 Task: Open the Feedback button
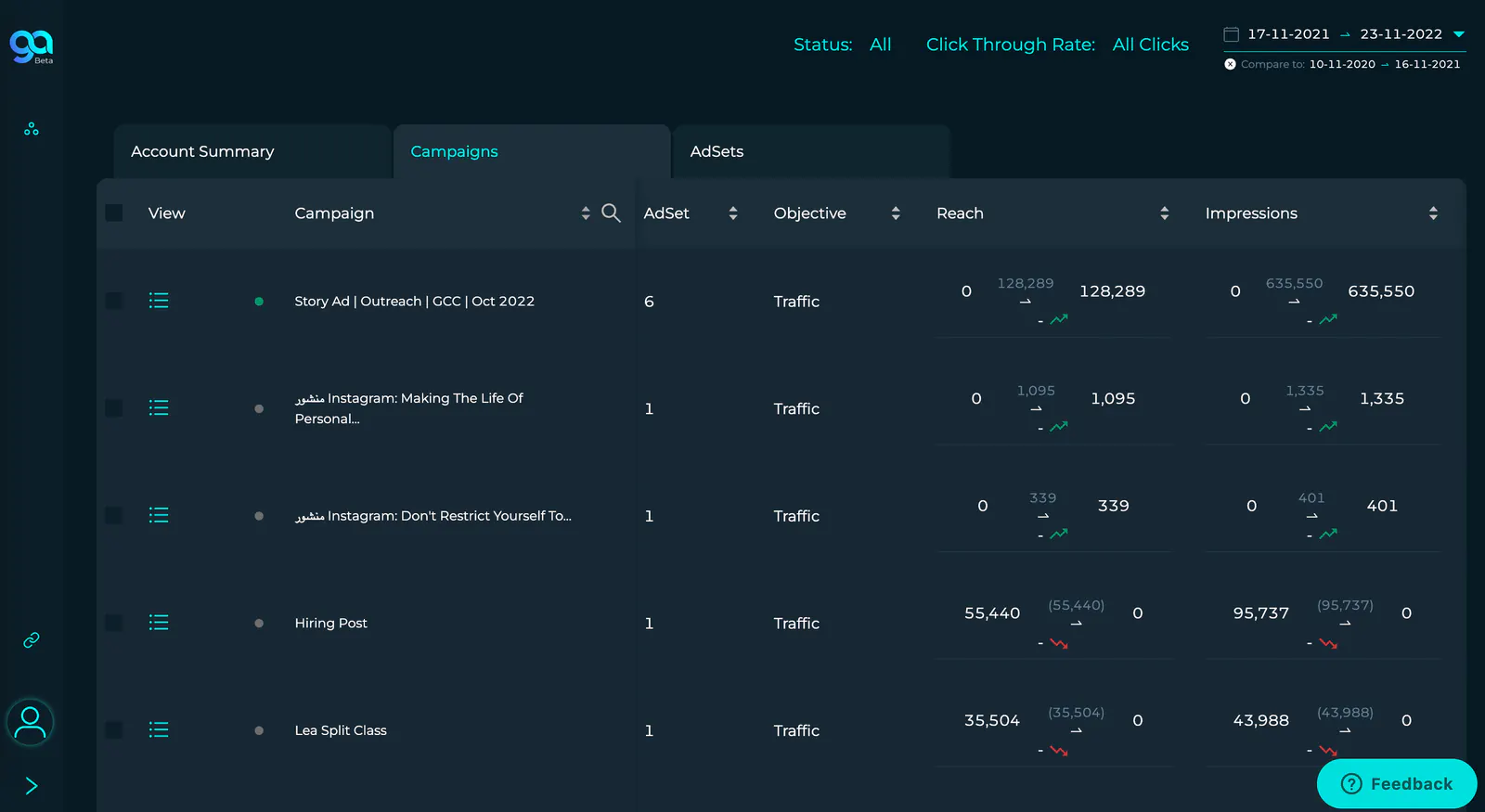[x=1397, y=784]
